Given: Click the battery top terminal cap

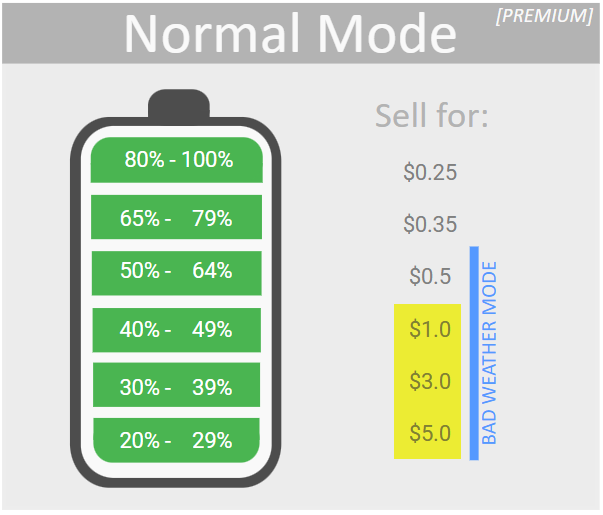Looking at the screenshot, I should pos(178,104).
